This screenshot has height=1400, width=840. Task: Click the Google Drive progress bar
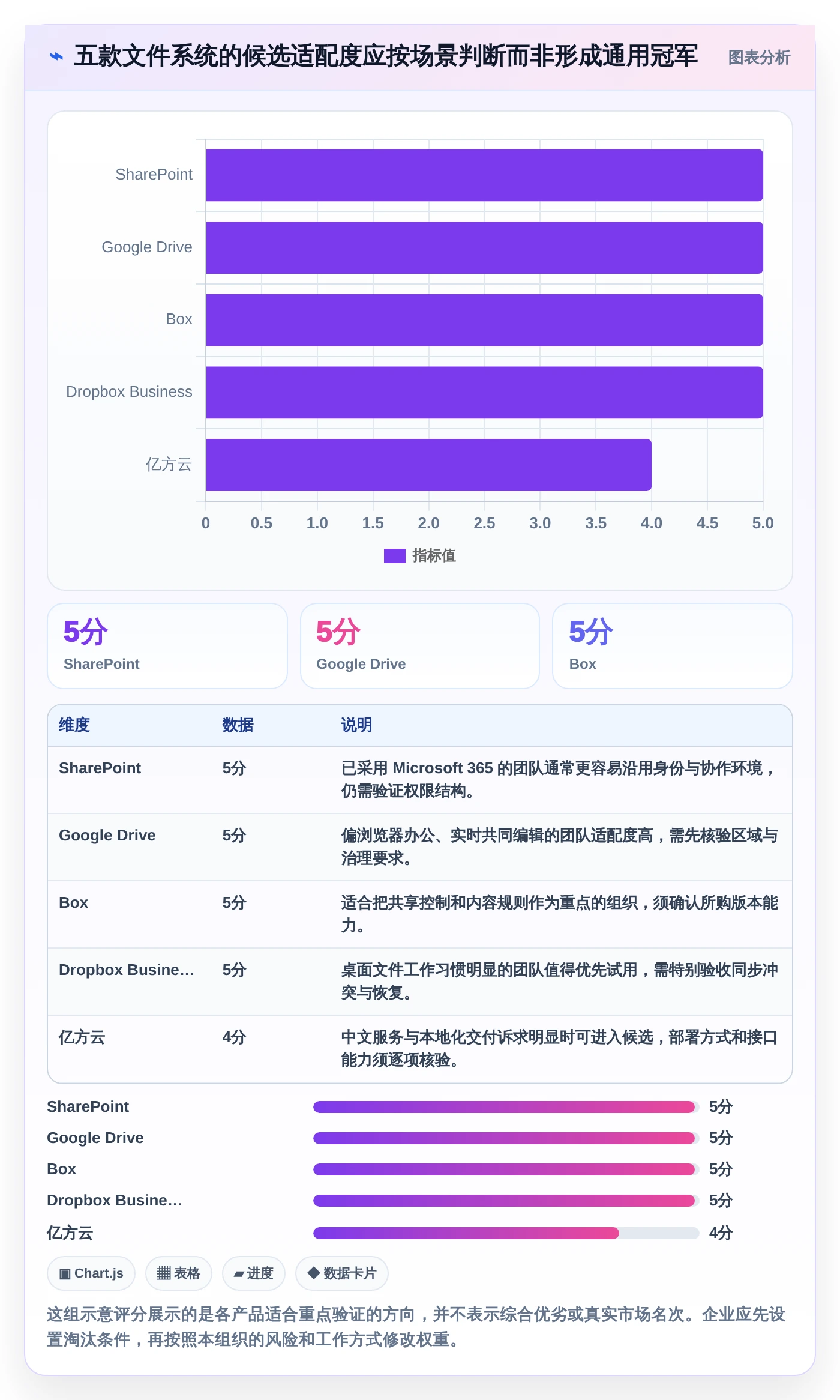pyautogui.click(x=506, y=1138)
